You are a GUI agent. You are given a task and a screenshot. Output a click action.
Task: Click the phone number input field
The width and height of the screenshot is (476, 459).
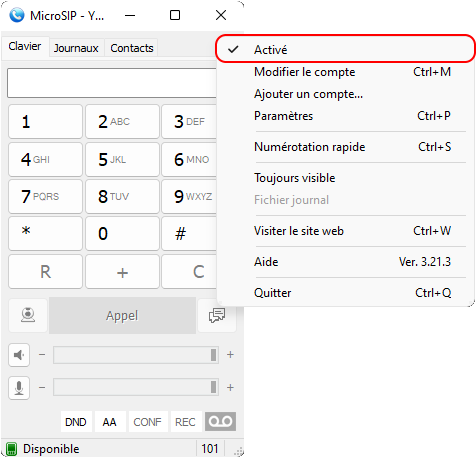112,83
